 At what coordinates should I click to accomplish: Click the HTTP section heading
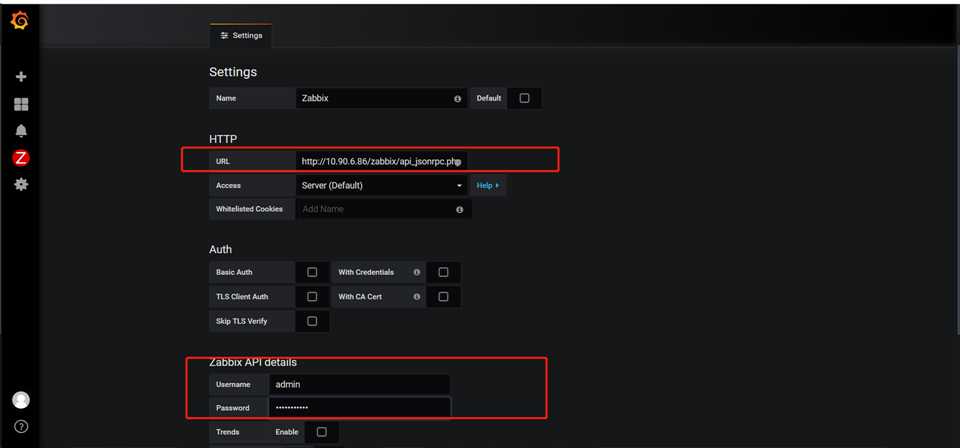pos(223,140)
